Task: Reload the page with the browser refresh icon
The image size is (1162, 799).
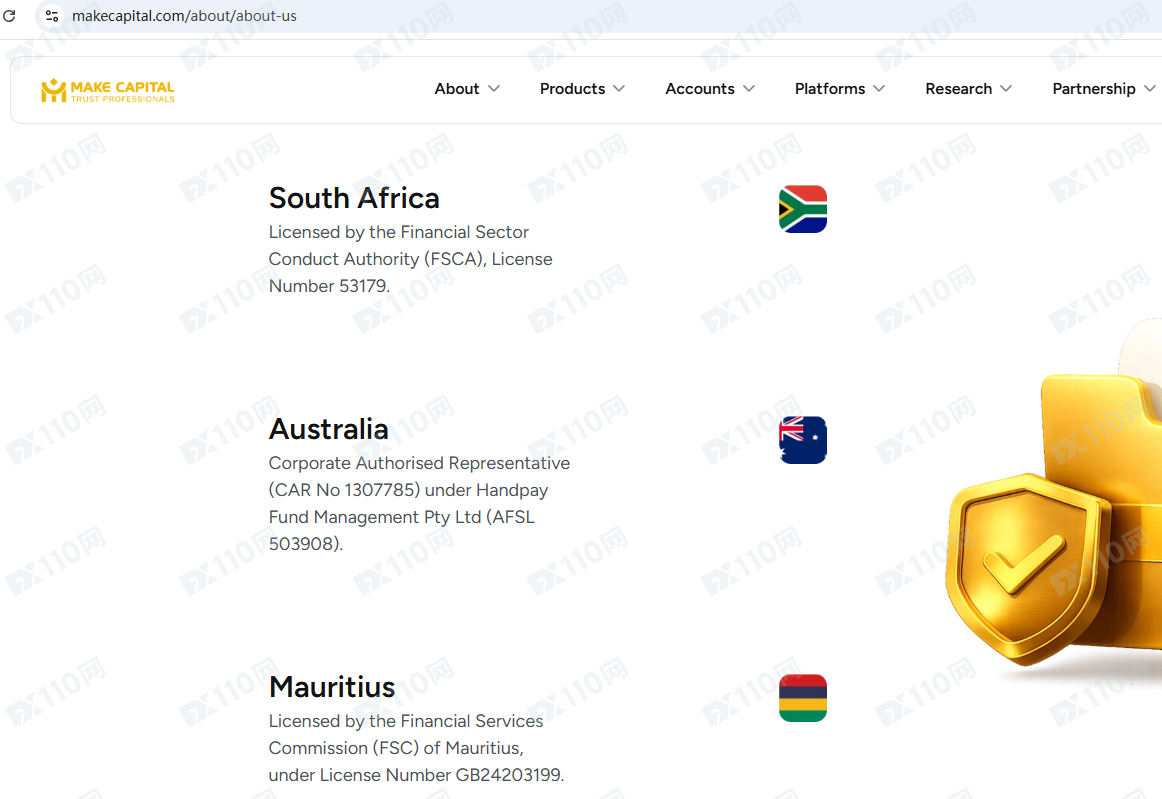Action: click(10, 16)
